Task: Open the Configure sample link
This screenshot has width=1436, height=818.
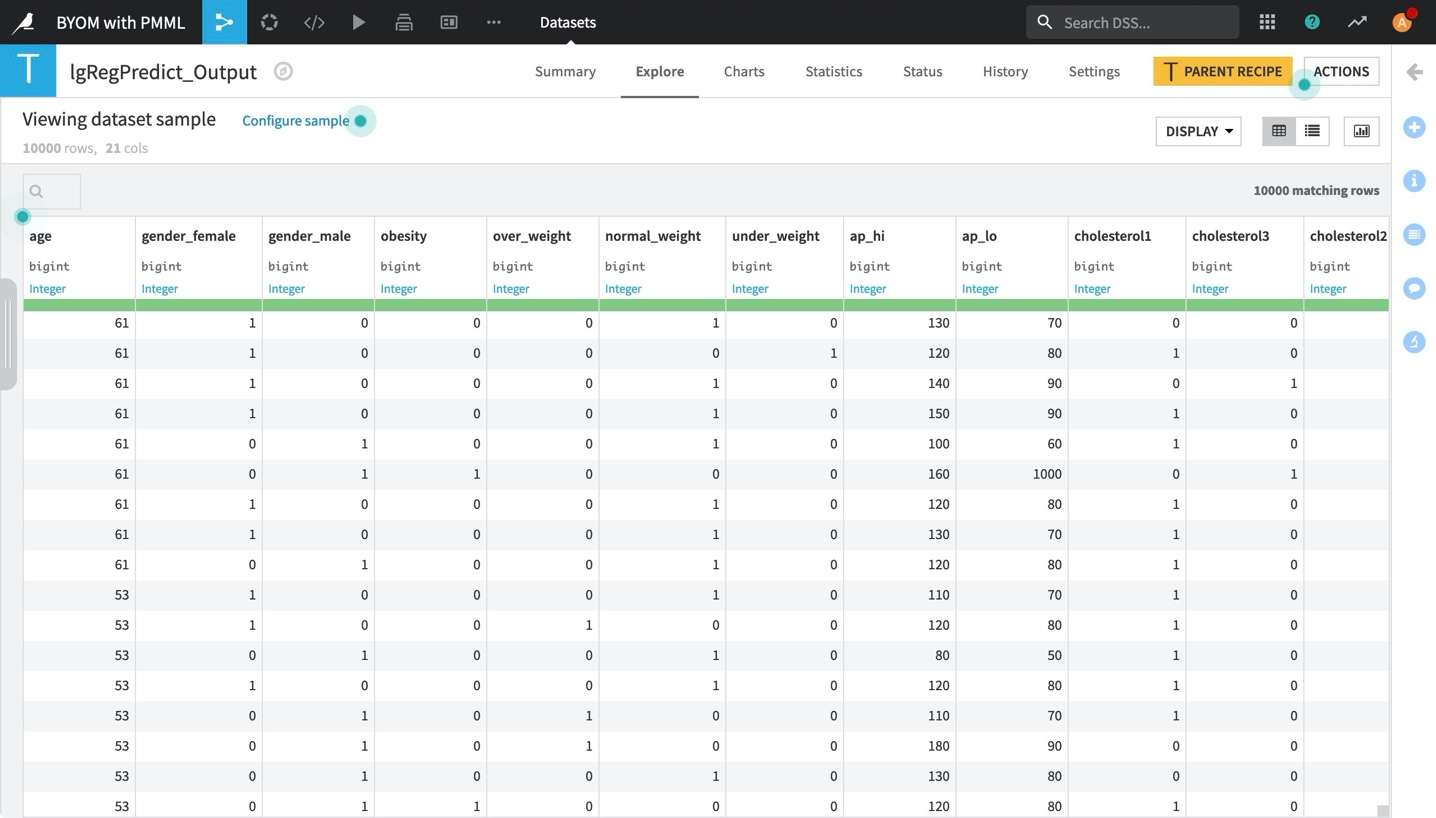Action: click(x=295, y=120)
